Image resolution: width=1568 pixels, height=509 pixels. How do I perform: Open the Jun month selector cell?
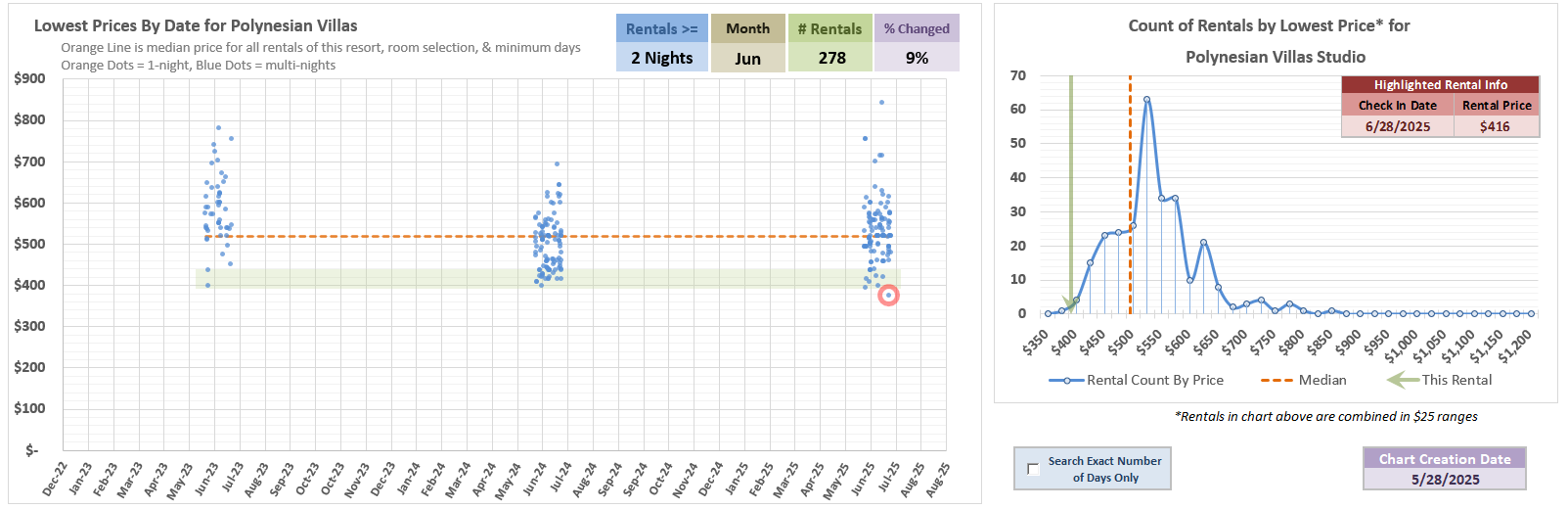pyautogui.click(x=747, y=58)
